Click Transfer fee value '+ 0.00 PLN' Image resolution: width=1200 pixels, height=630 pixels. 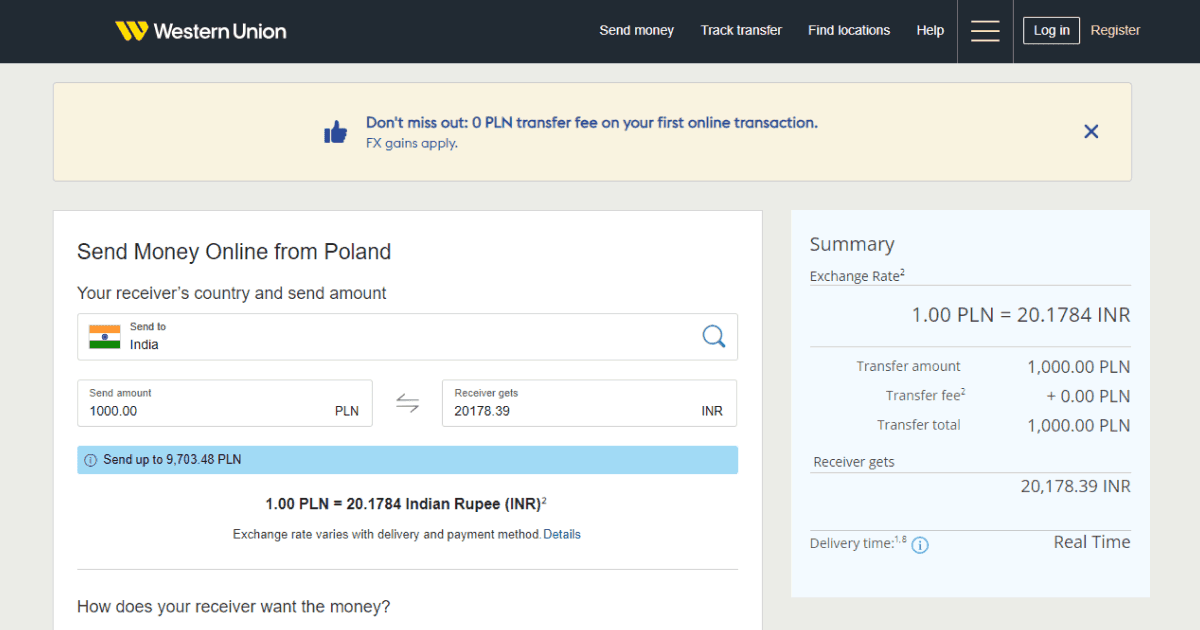[1088, 396]
